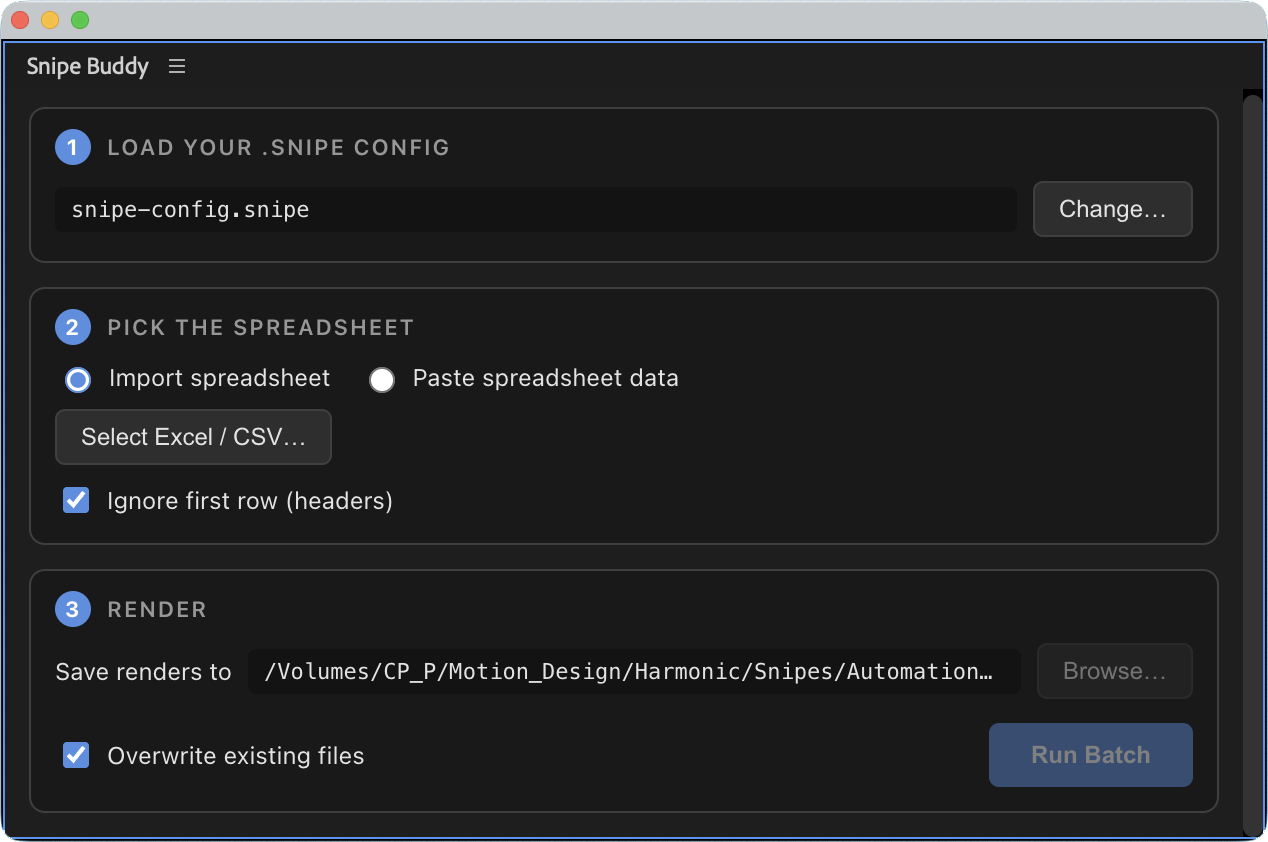
Task: Choose the Paste spreadsheet data radio option
Action: 382,380
